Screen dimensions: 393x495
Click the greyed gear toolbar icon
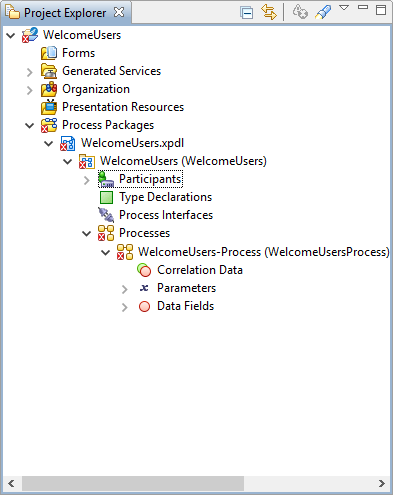click(x=300, y=12)
